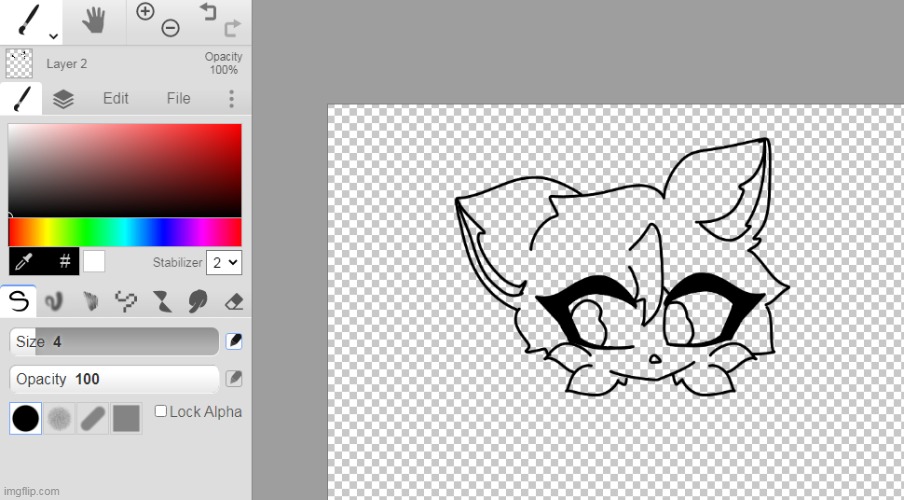Open the brush settings tab
Image resolution: width=904 pixels, height=500 pixels.
(x=21, y=99)
